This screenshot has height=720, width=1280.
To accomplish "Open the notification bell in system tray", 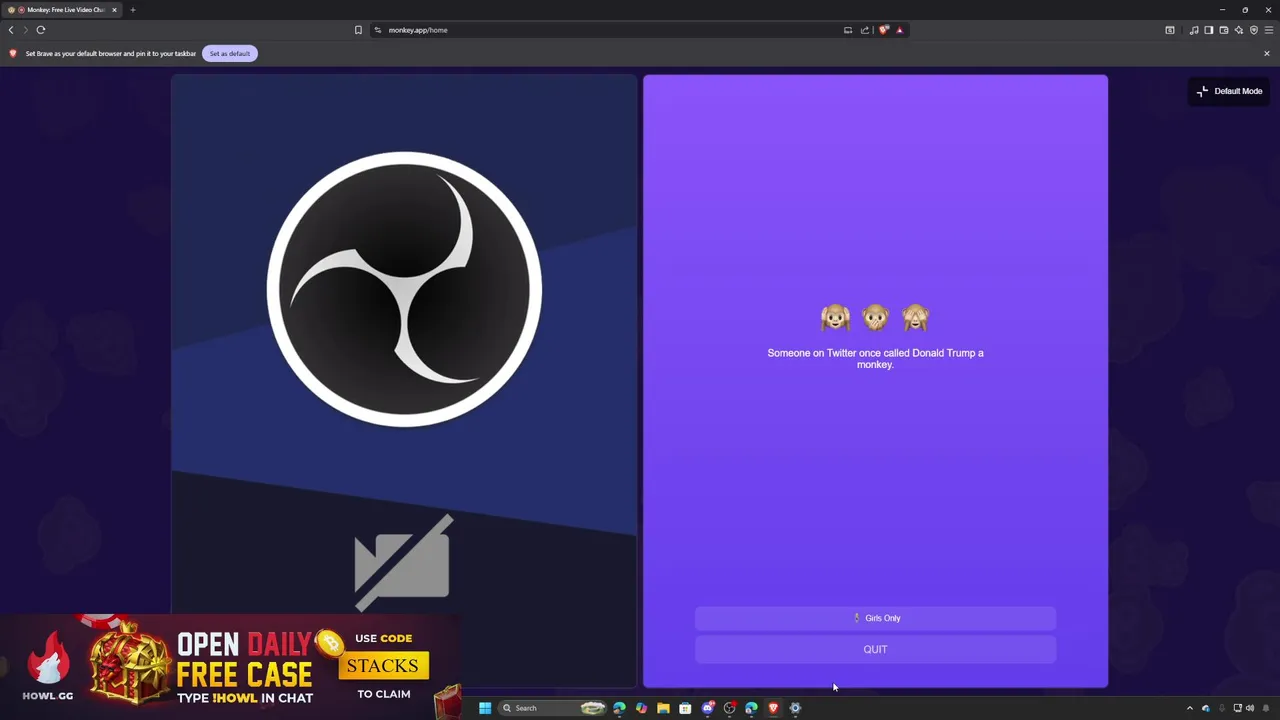I will pos(1266,708).
